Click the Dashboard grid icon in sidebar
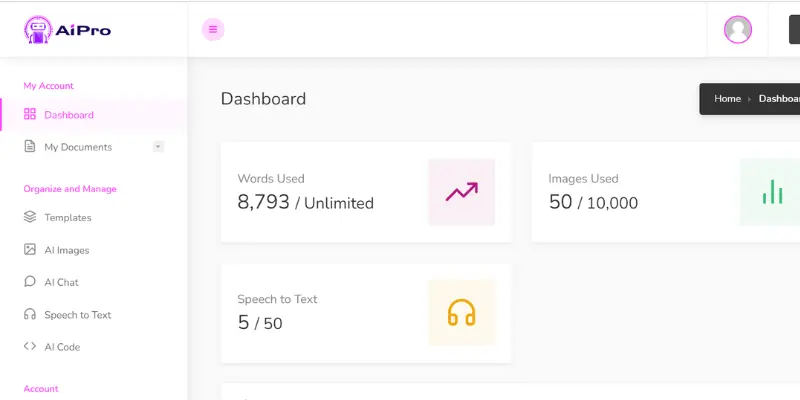800x400 pixels. tap(30, 114)
